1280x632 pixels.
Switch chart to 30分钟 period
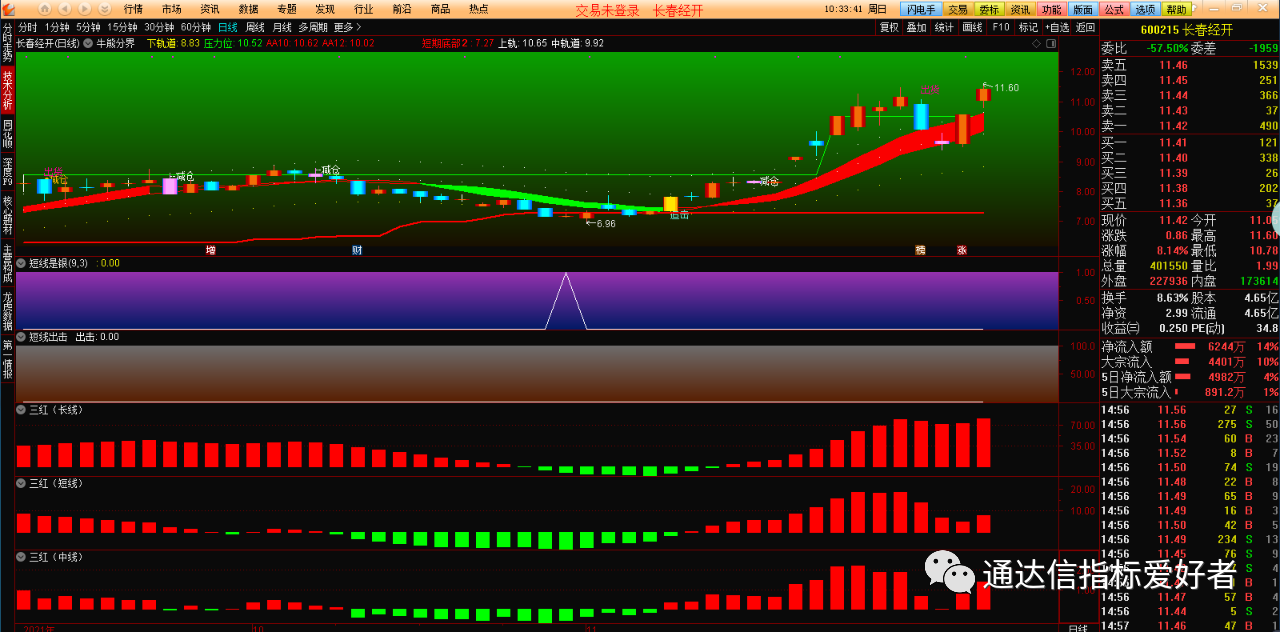pyautogui.click(x=159, y=27)
